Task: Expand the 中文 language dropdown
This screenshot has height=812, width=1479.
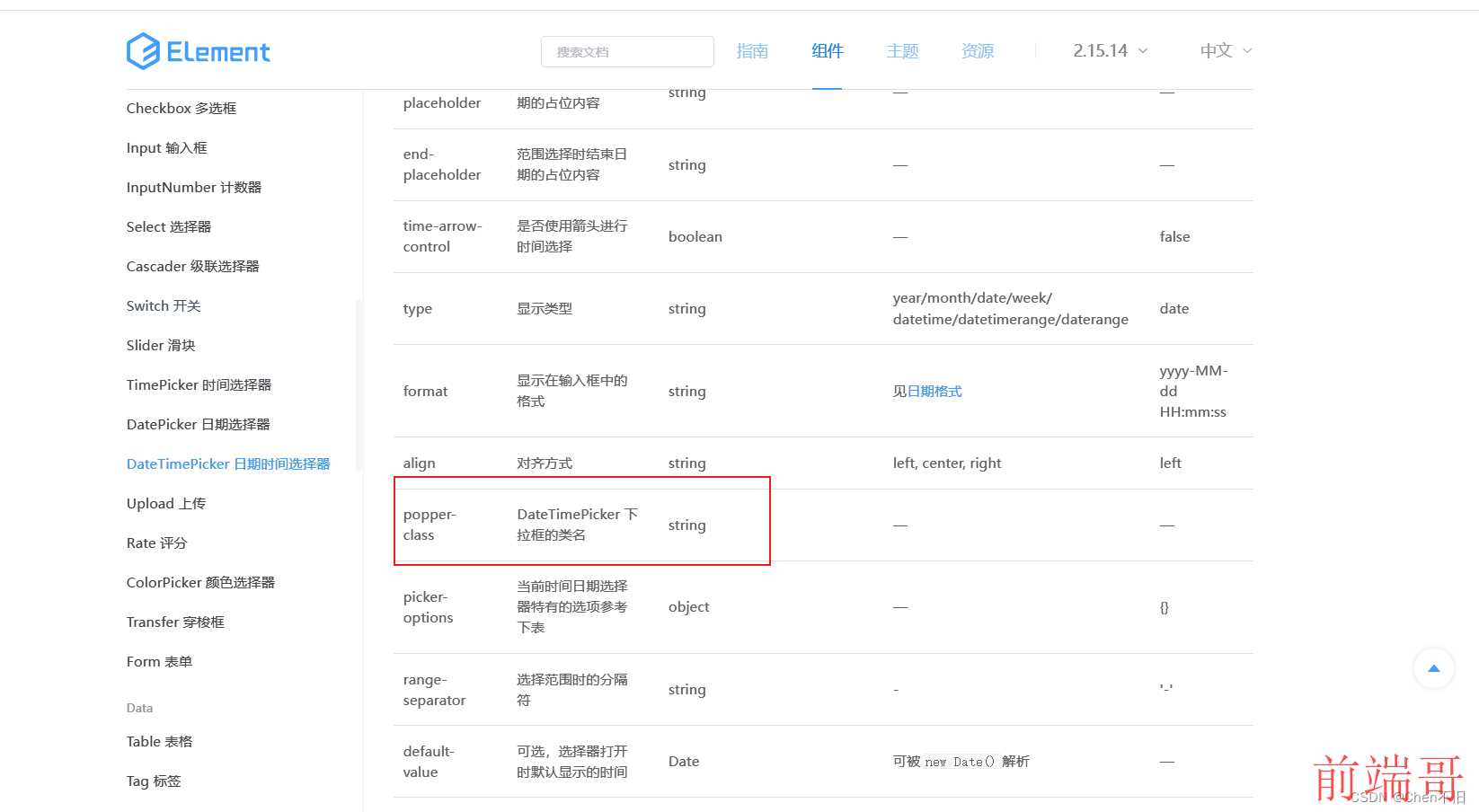Action: click(1226, 51)
